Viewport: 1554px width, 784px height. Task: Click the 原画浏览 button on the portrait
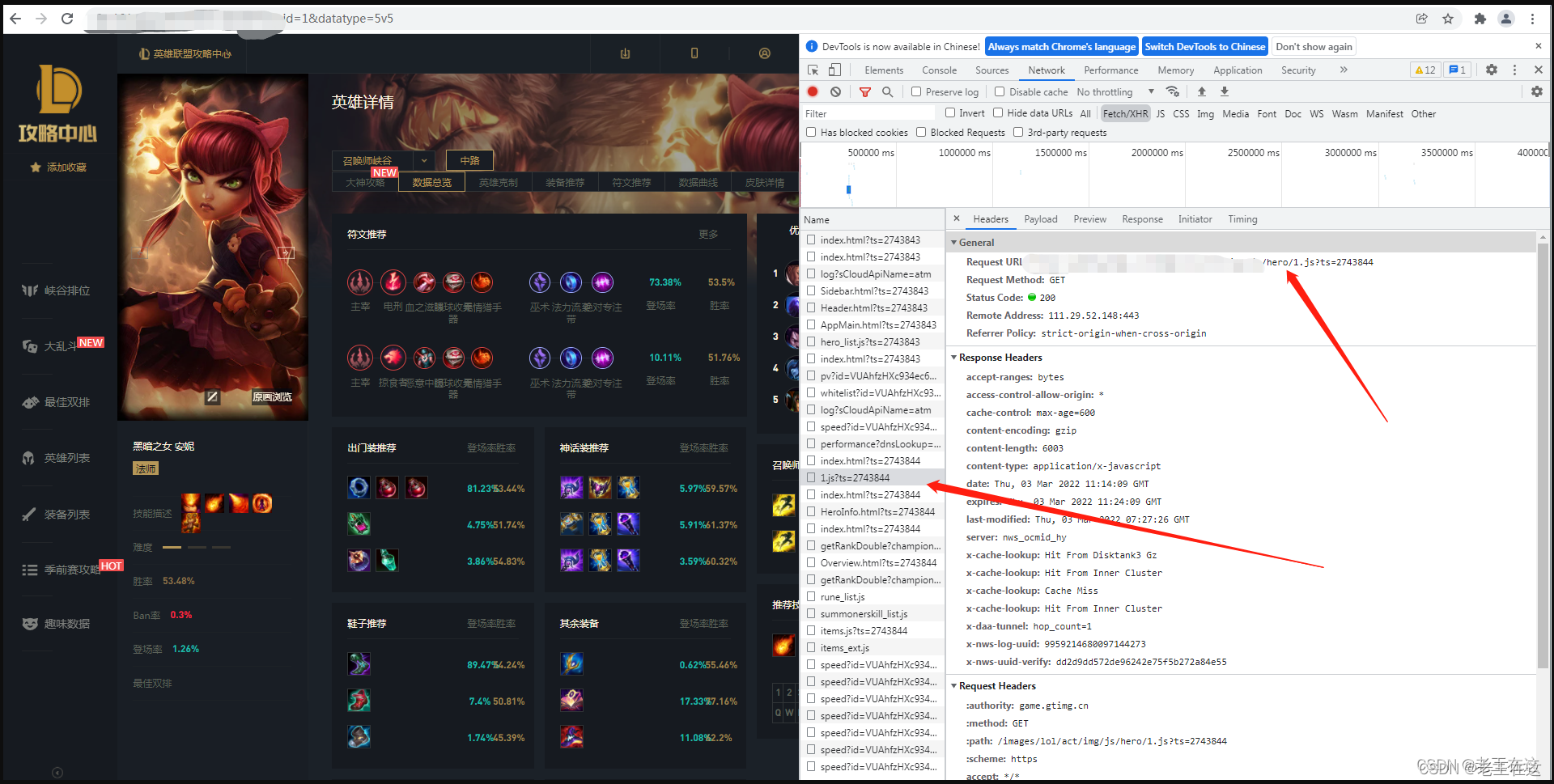[272, 397]
